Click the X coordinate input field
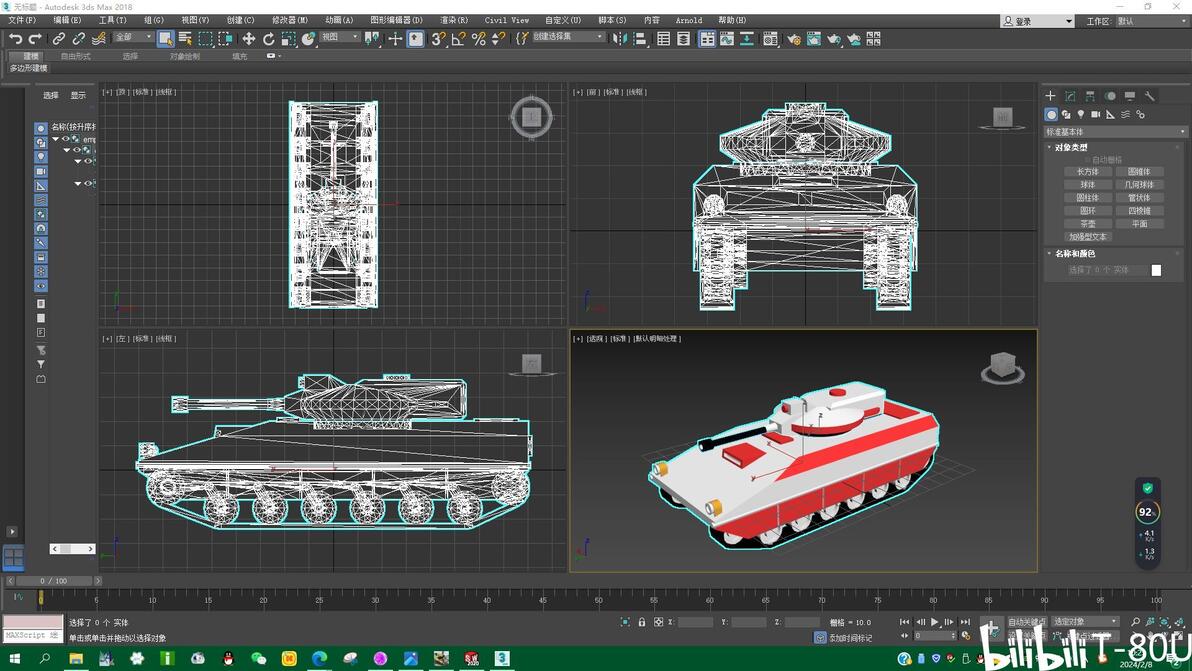The width and height of the screenshot is (1192, 671). pyautogui.click(x=695, y=622)
